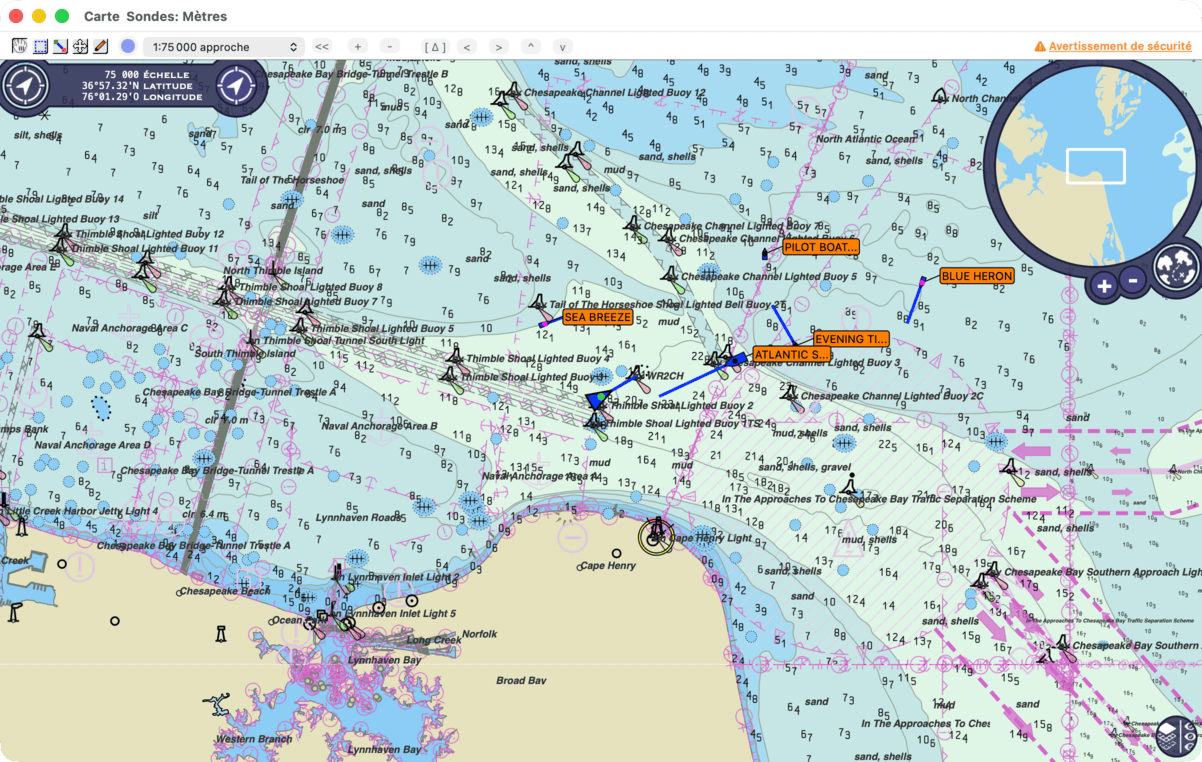Zoom in with the toolbar + button
This screenshot has width=1202, height=762.
358,47
